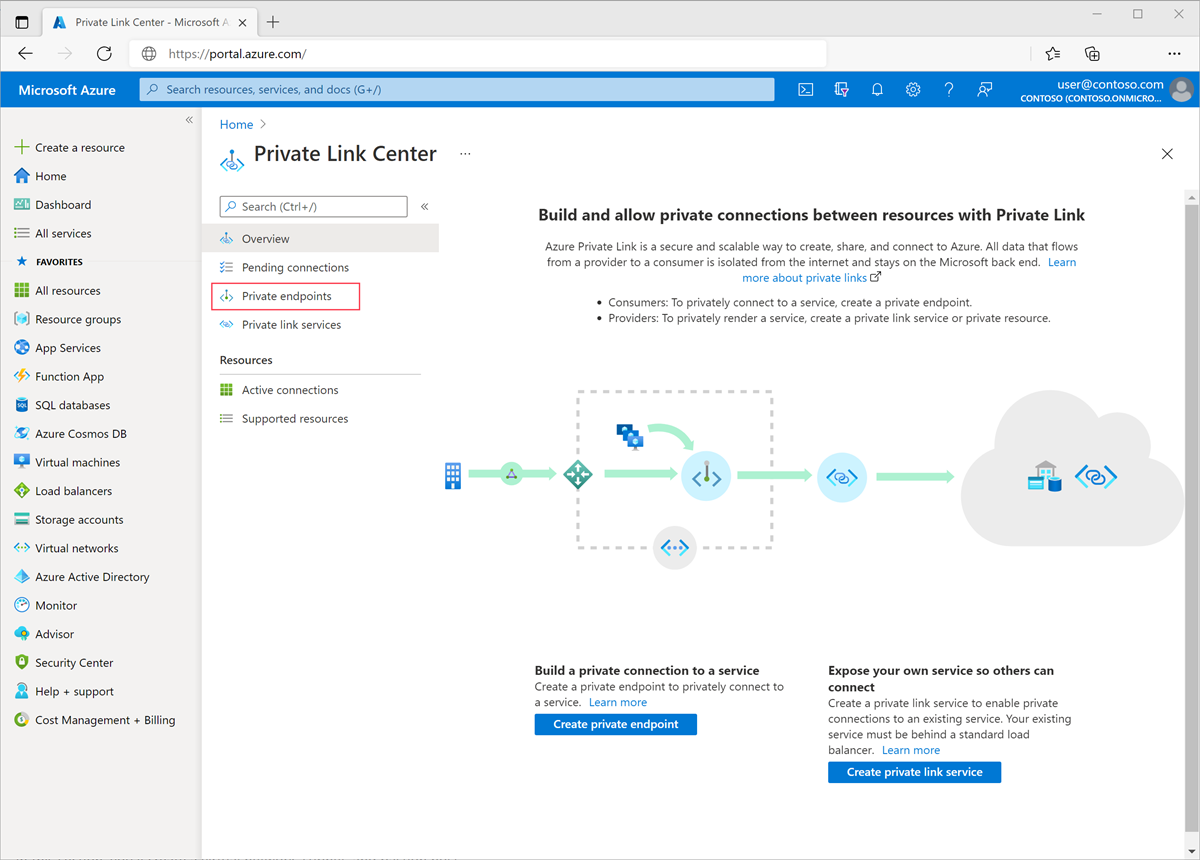The image size is (1200, 860).
Task: Click the Load balancers diamond icon
Action: [x=22, y=491]
